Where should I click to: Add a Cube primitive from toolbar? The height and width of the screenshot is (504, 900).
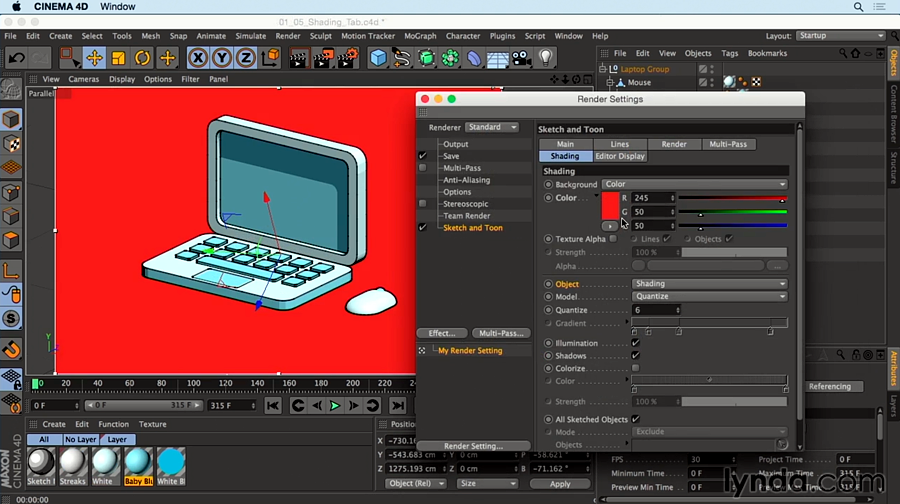(378, 58)
